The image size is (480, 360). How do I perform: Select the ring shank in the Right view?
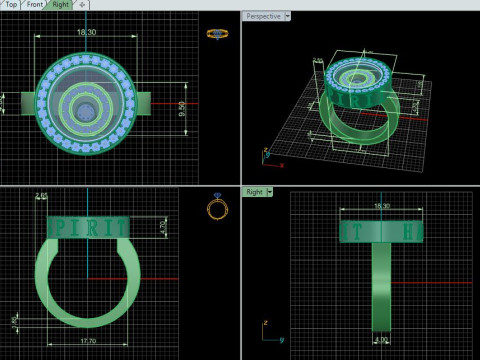(x=381, y=287)
